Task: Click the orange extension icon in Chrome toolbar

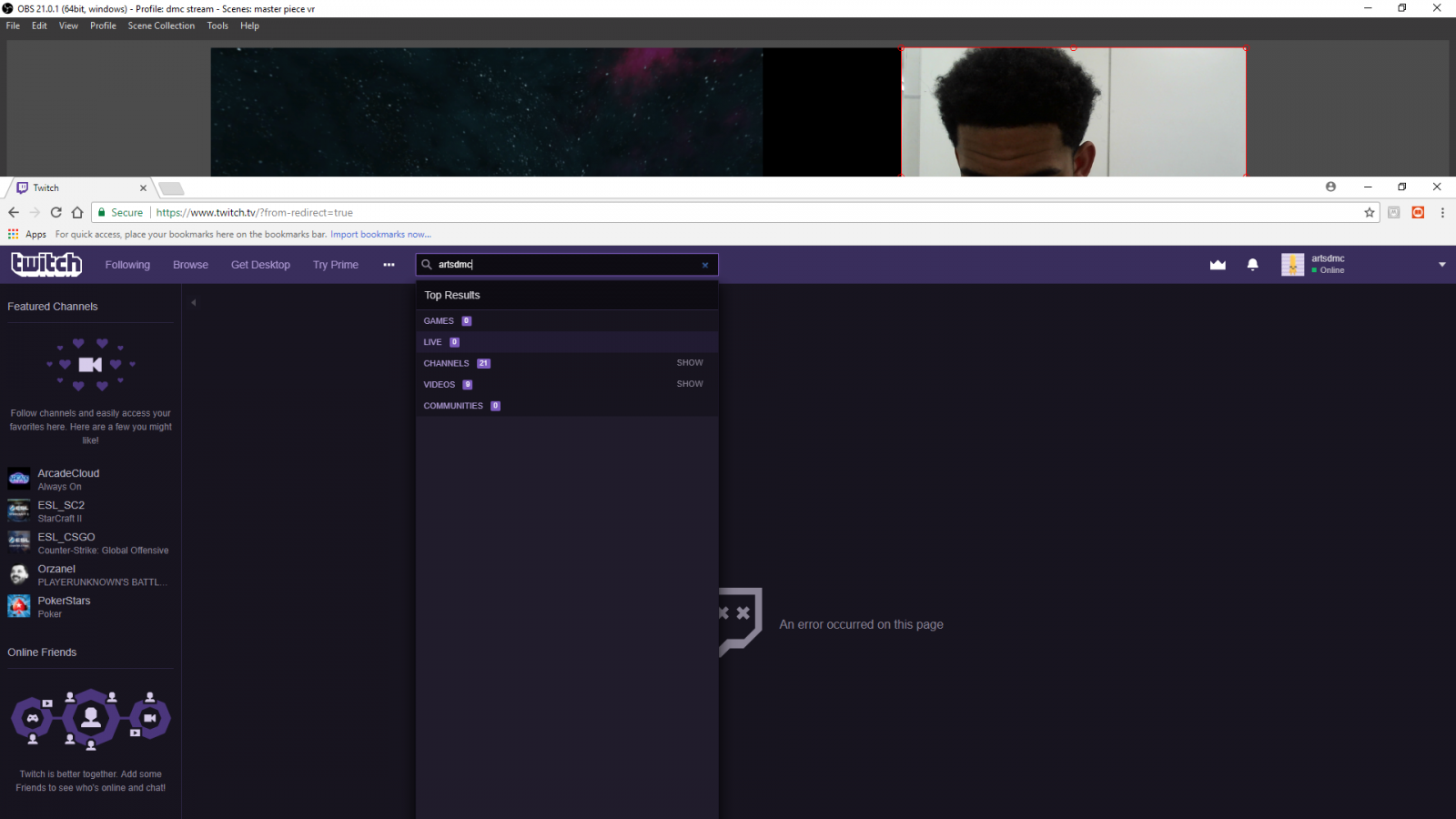Action: coord(1418,212)
